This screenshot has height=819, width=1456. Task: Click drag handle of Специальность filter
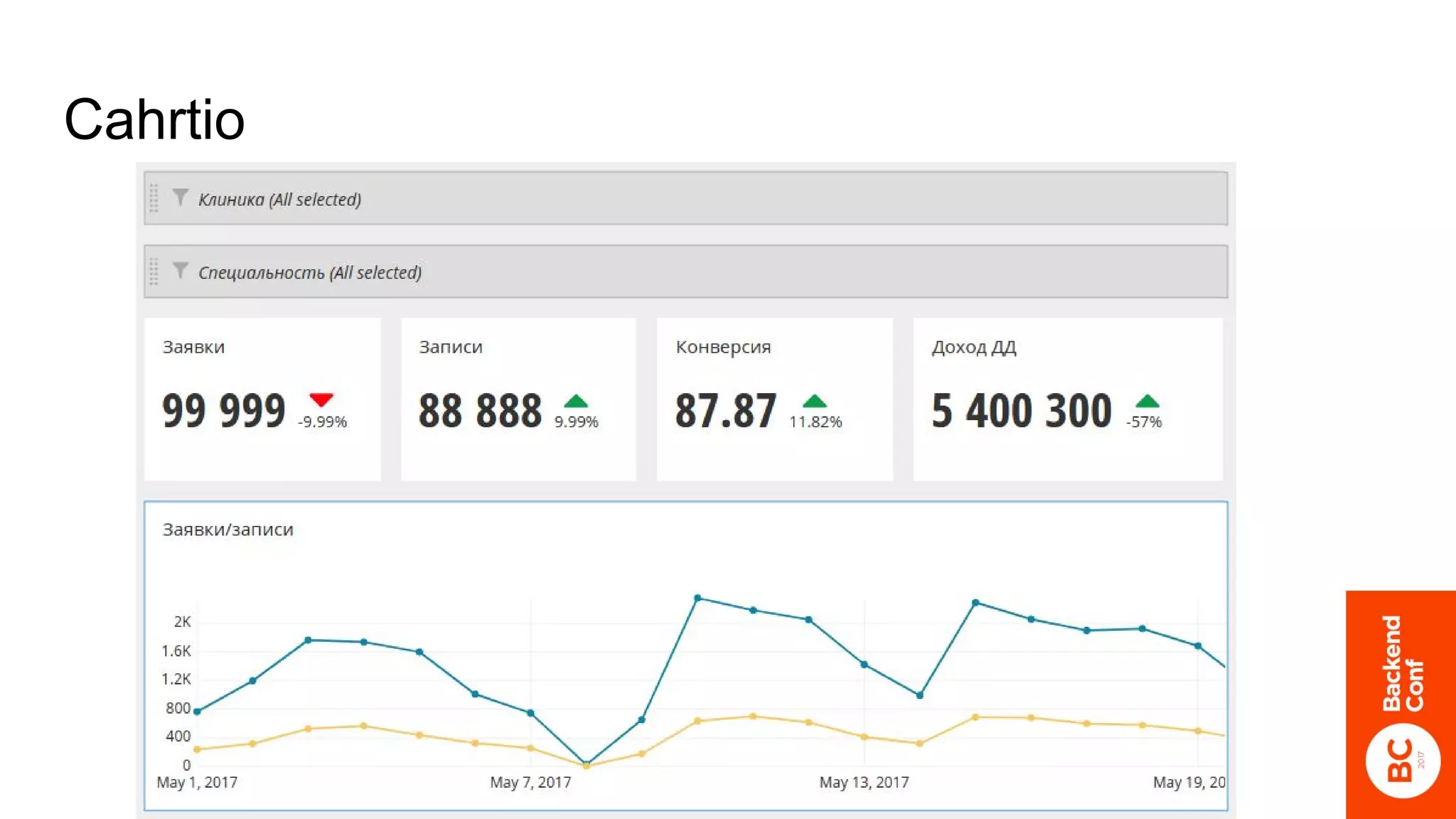[x=154, y=272]
